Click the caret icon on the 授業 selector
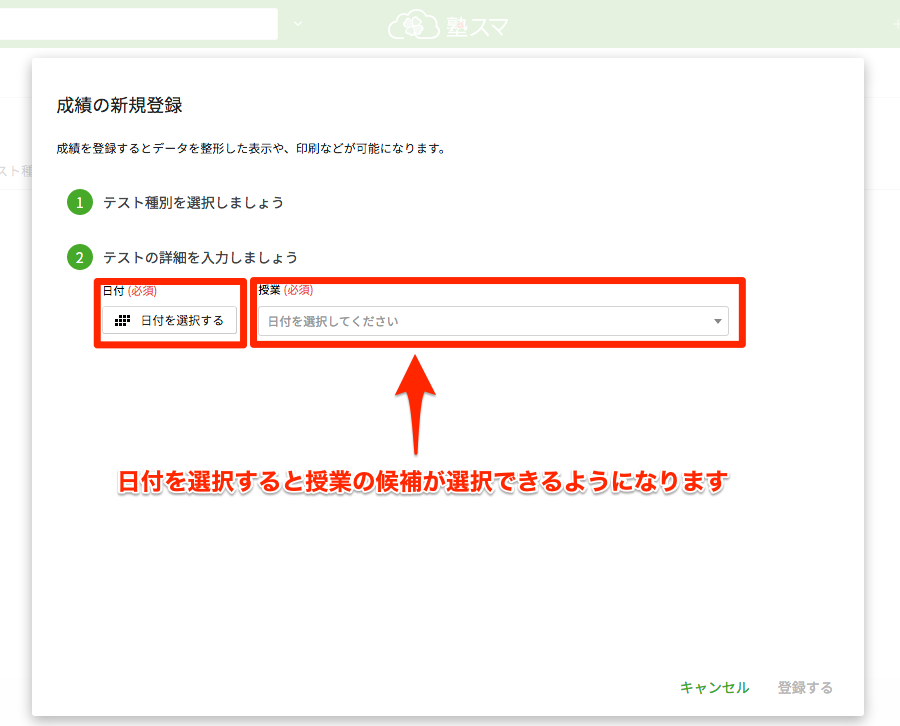Image resolution: width=900 pixels, height=726 pixels. tap(717, 322)
